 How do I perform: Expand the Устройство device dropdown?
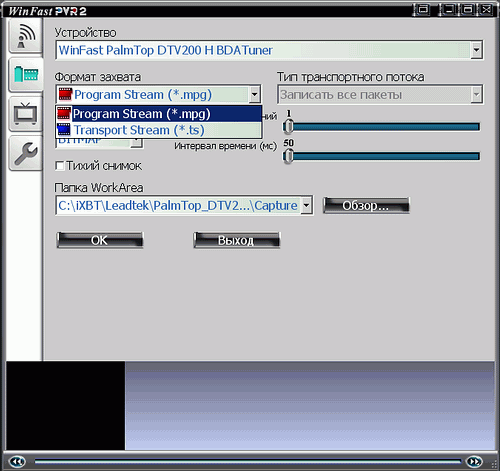[x=477, y=50]
